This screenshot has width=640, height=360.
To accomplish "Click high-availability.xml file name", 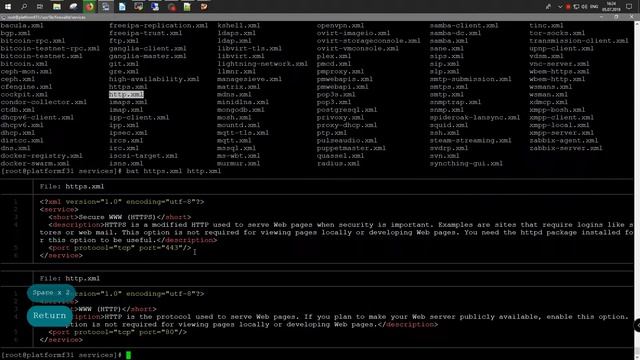I will point(154,79).
